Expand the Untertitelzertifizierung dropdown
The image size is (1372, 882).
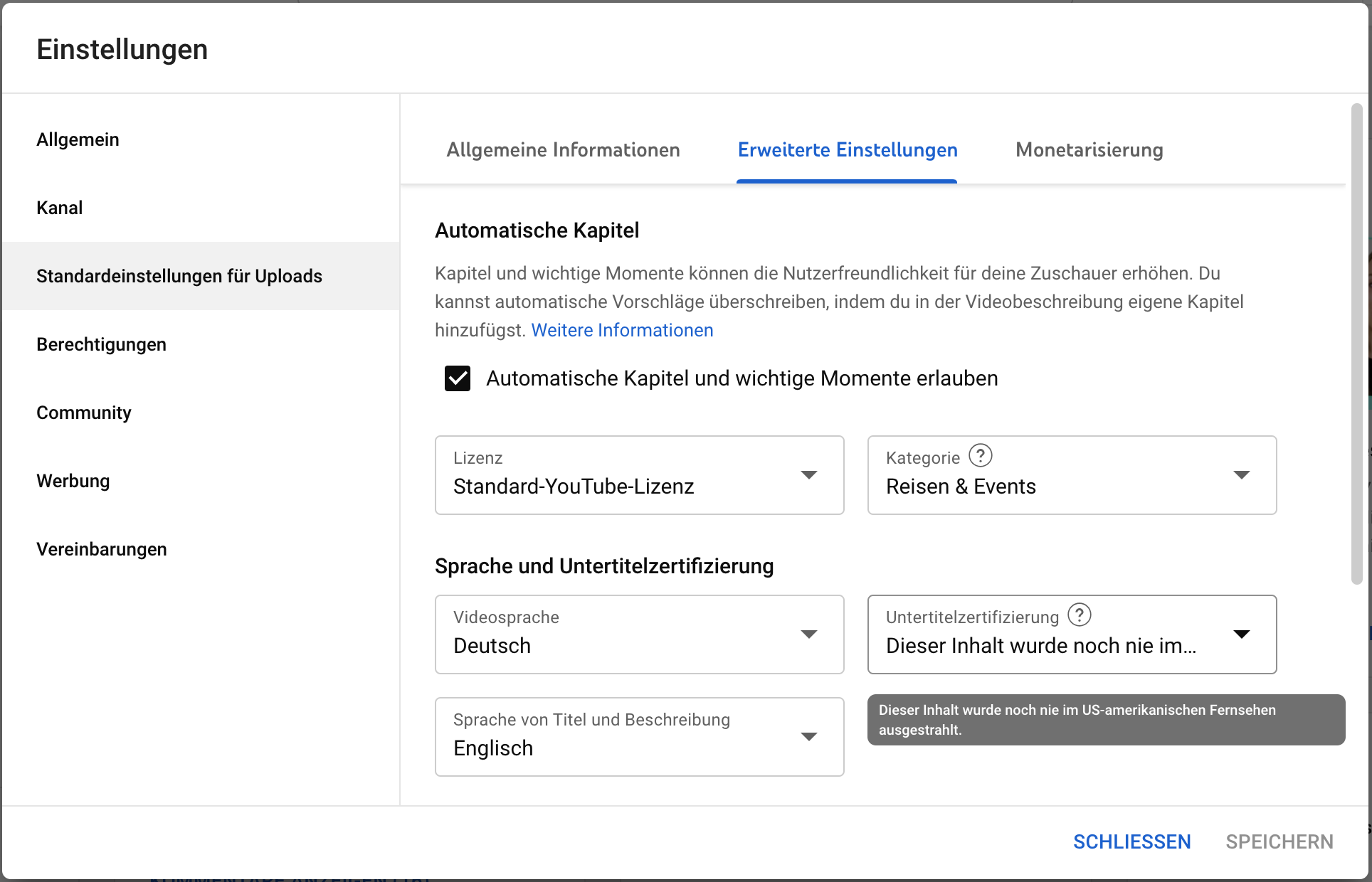coord(1071,634)
